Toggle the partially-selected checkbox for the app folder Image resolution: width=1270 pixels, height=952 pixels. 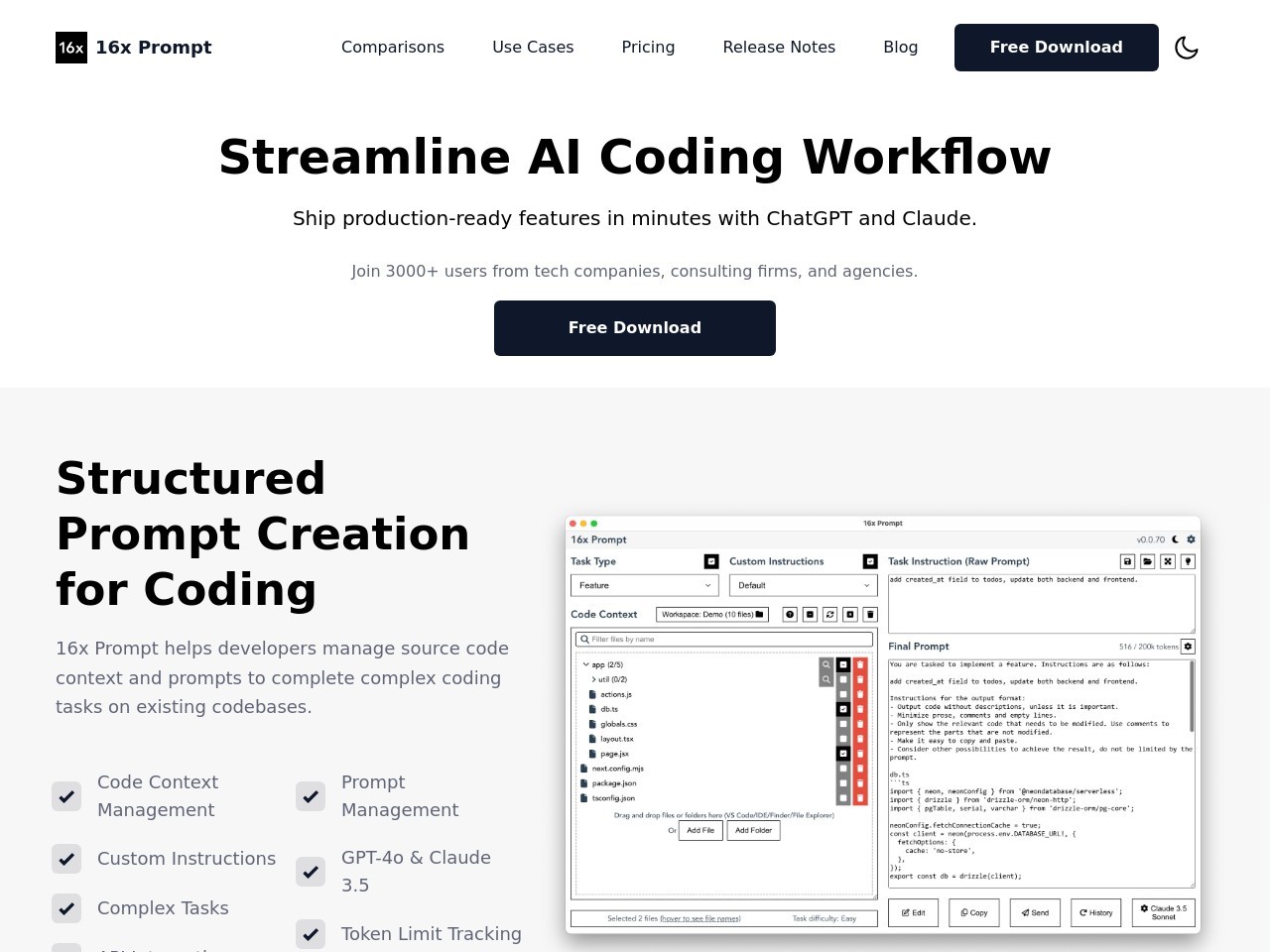point(843,664)
